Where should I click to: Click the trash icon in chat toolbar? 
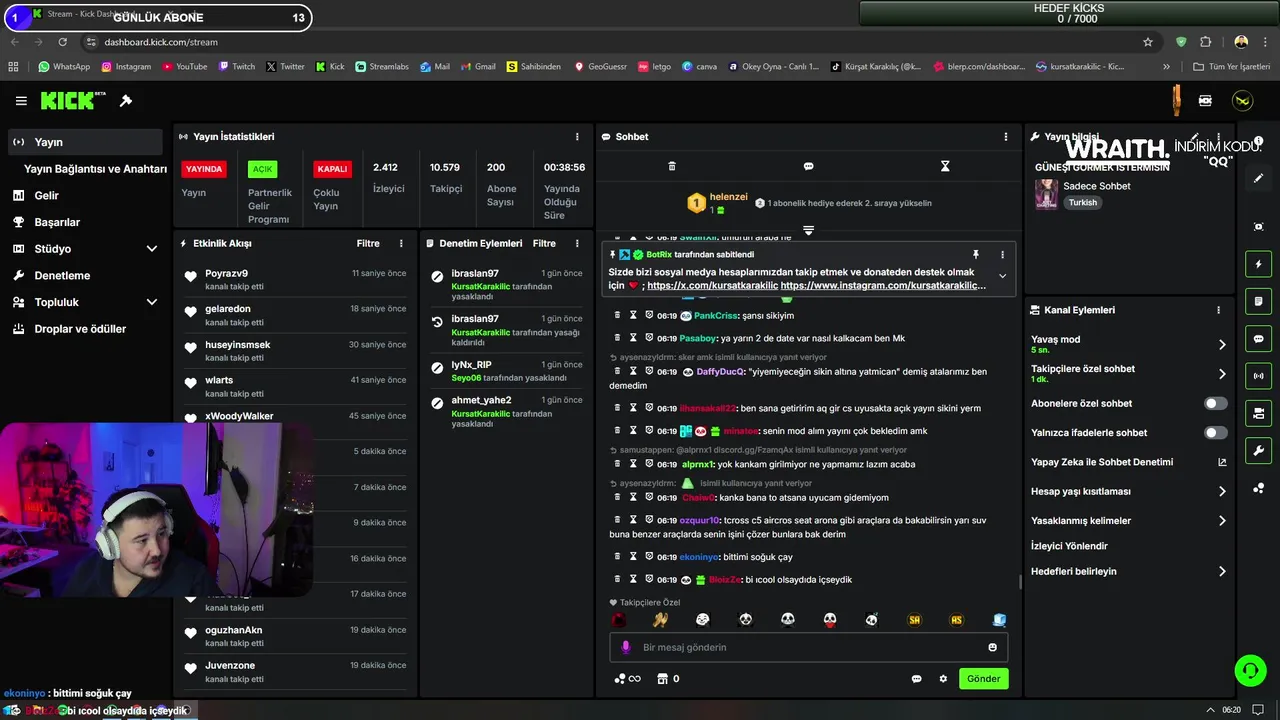[672, 166]
